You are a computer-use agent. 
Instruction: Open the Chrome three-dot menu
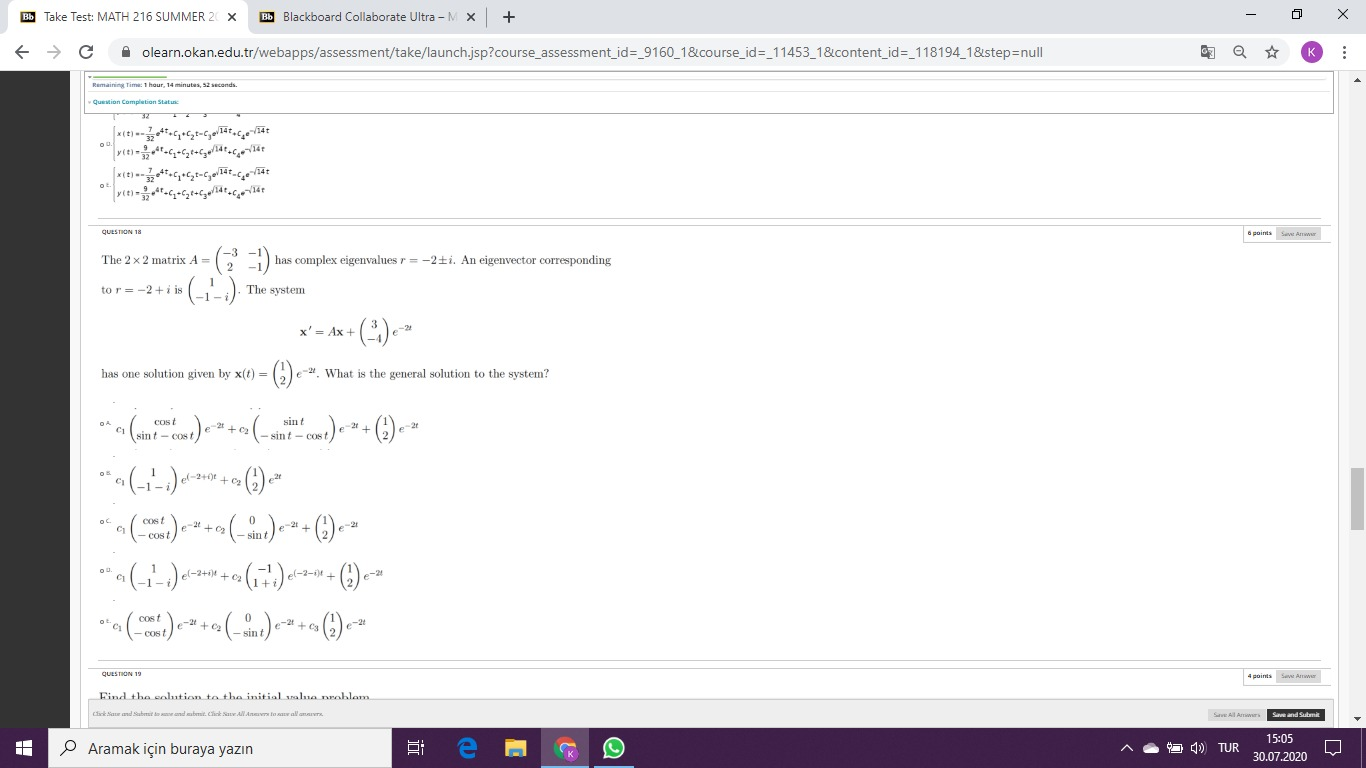(1345, 52)
